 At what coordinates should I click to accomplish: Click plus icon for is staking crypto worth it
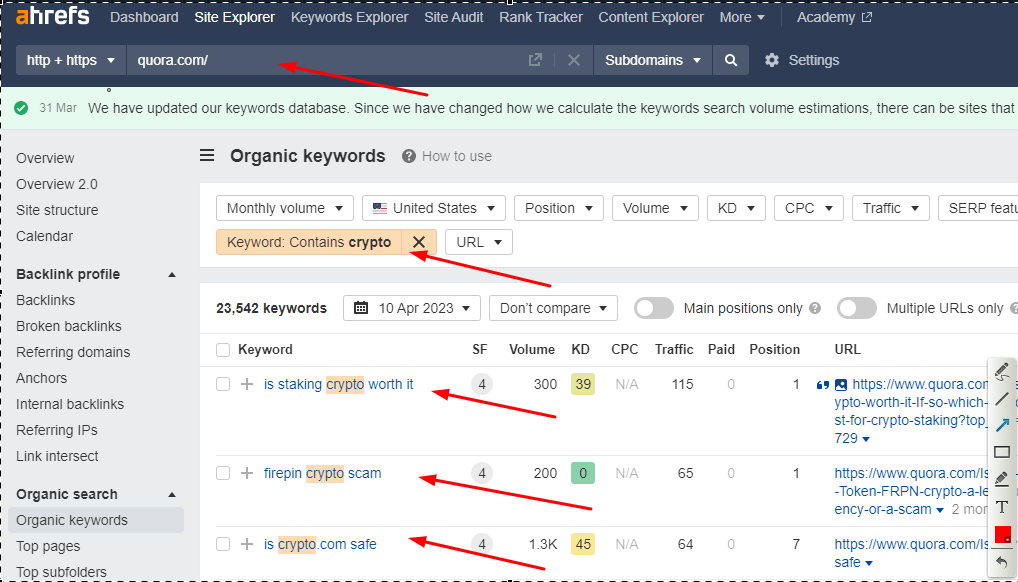(247, 385)
